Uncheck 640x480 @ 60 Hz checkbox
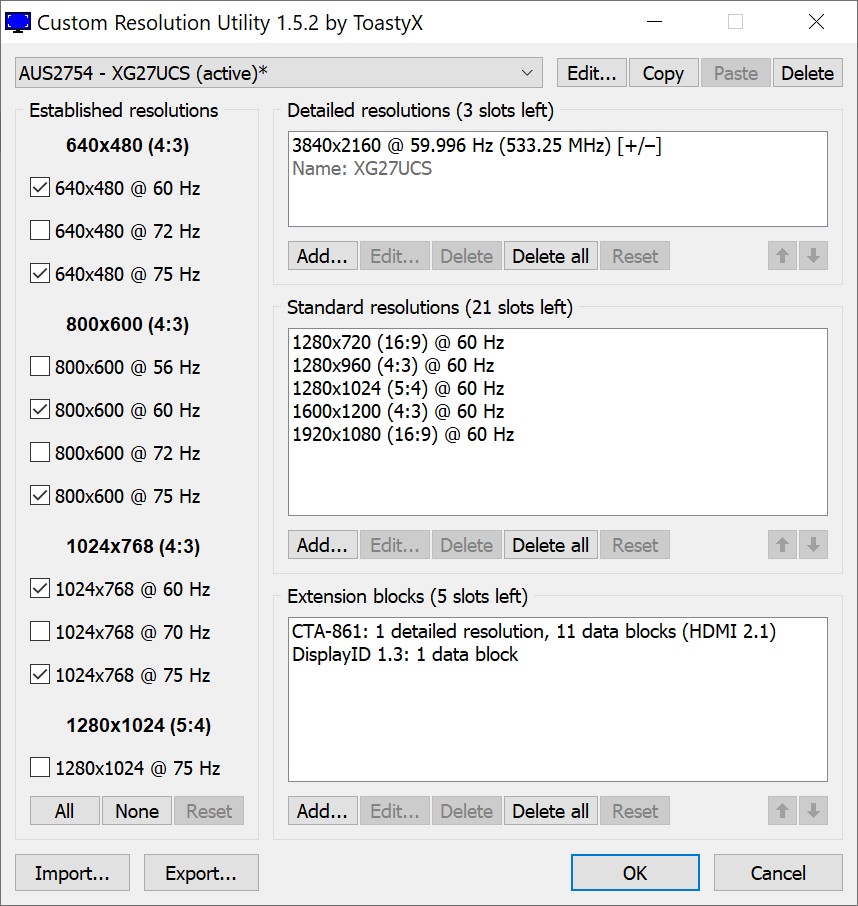858x906 pixels. pyautogui.click(x=40, y=188)
